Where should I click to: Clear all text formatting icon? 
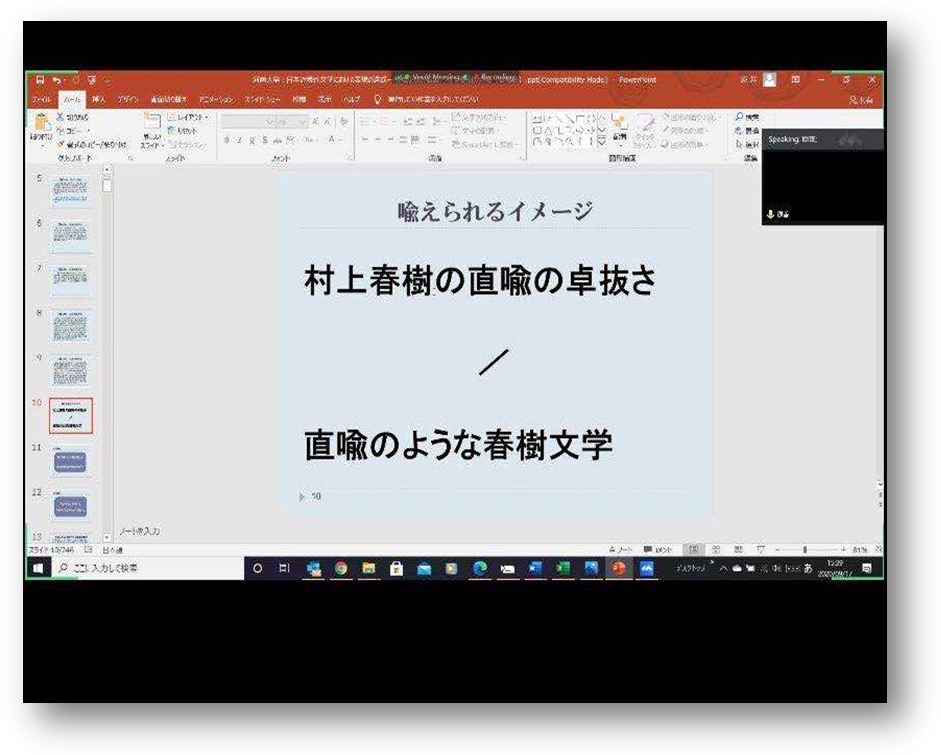pyautogui.click(x=344, y=122)
